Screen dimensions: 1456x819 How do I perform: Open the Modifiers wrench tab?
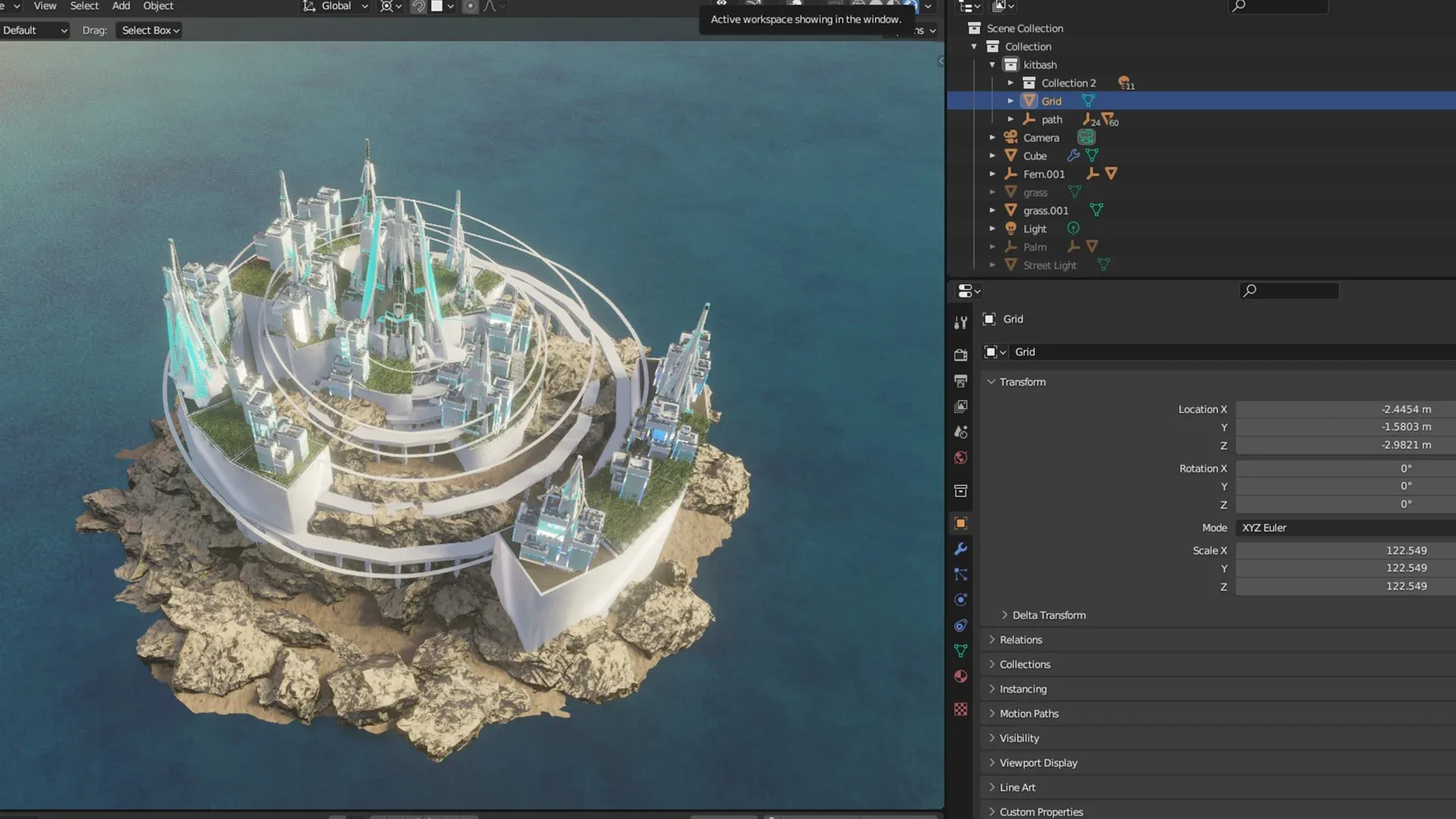(x=961, y=549)
